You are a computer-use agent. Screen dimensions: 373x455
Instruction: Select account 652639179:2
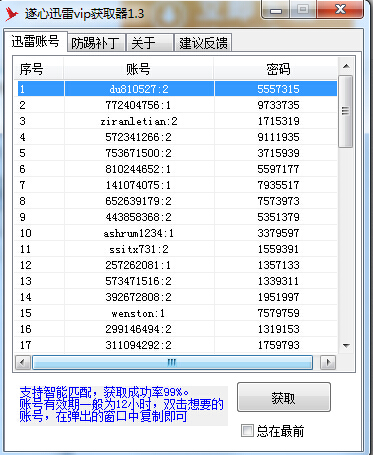click(138, 201)
